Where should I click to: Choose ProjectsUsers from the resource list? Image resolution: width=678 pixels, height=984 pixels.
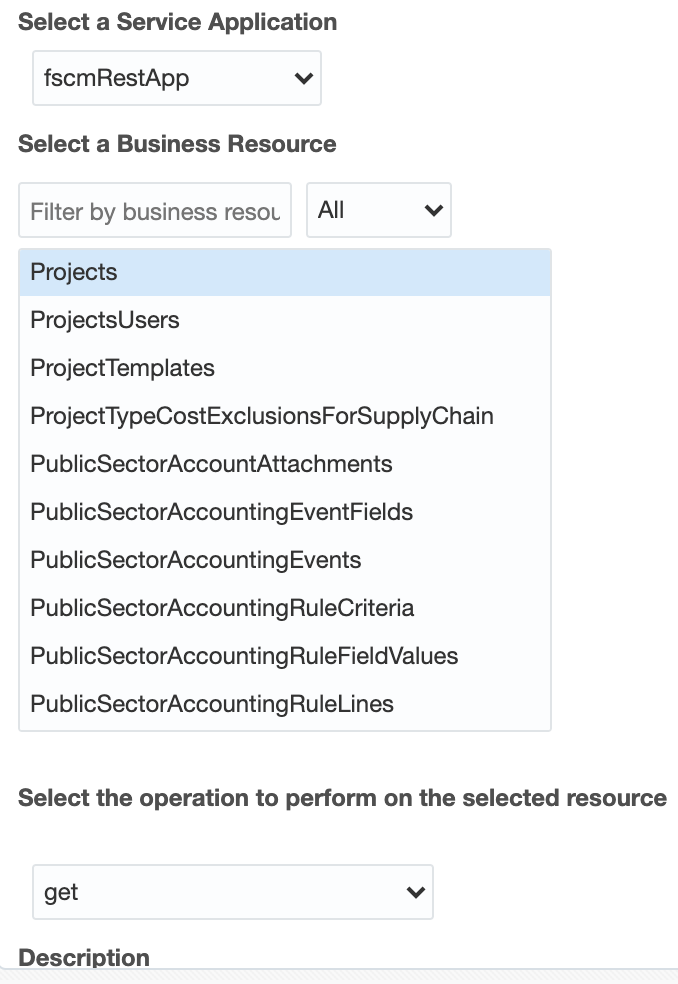pos(105,320)
